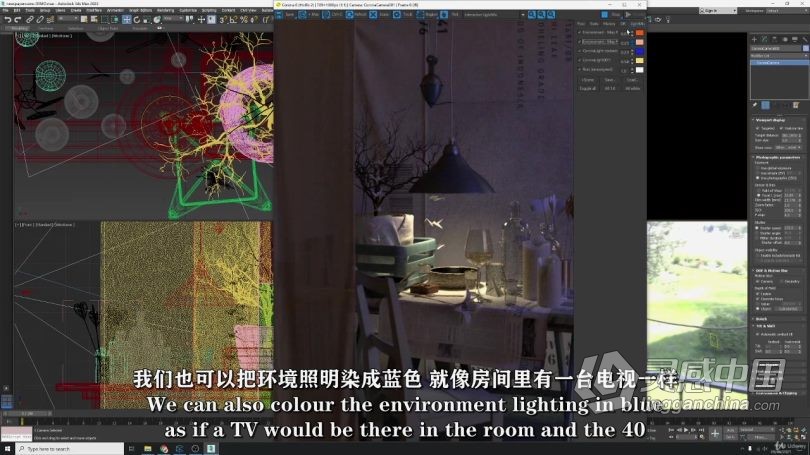810x455 pixels.
Task: Open reference coordinate system dropdown
Action: [173, 18]
